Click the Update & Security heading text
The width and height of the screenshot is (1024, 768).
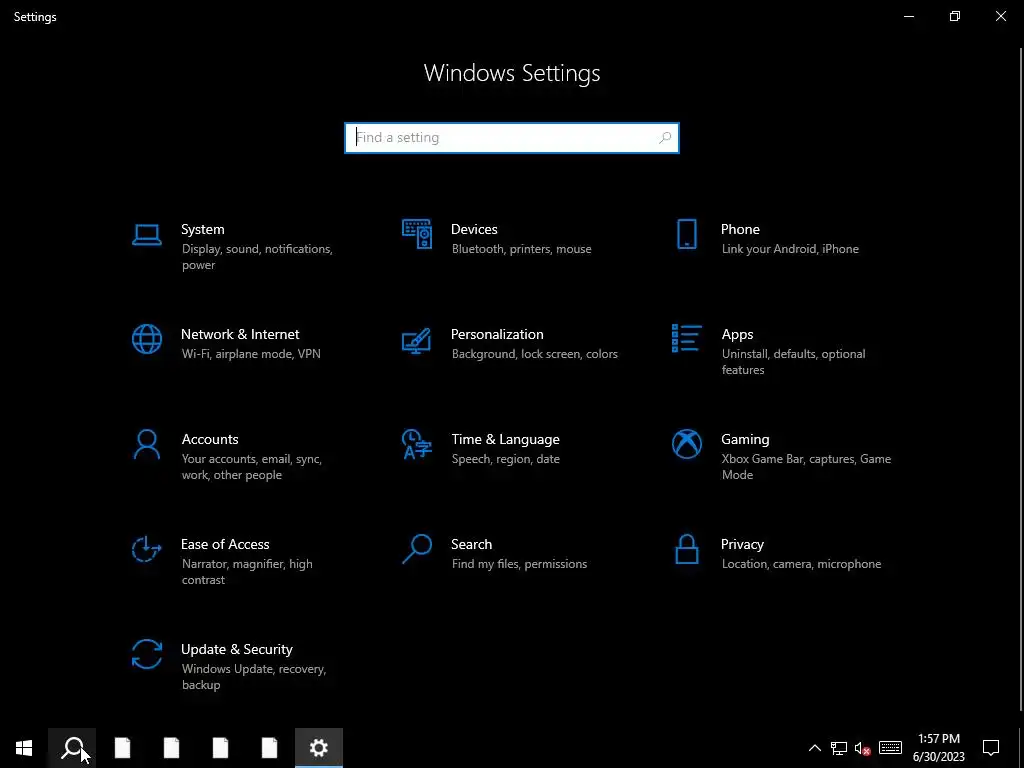click(x=236, y=650)
